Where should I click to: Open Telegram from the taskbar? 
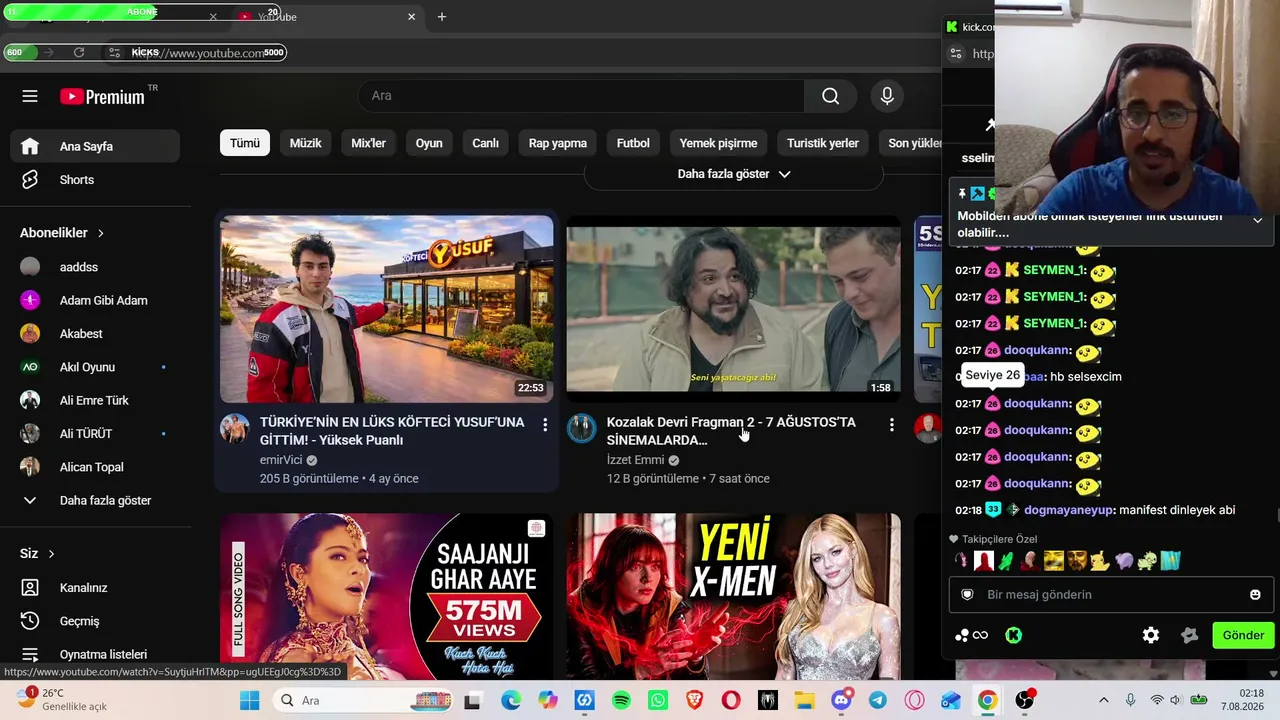[x=877, y=701]
